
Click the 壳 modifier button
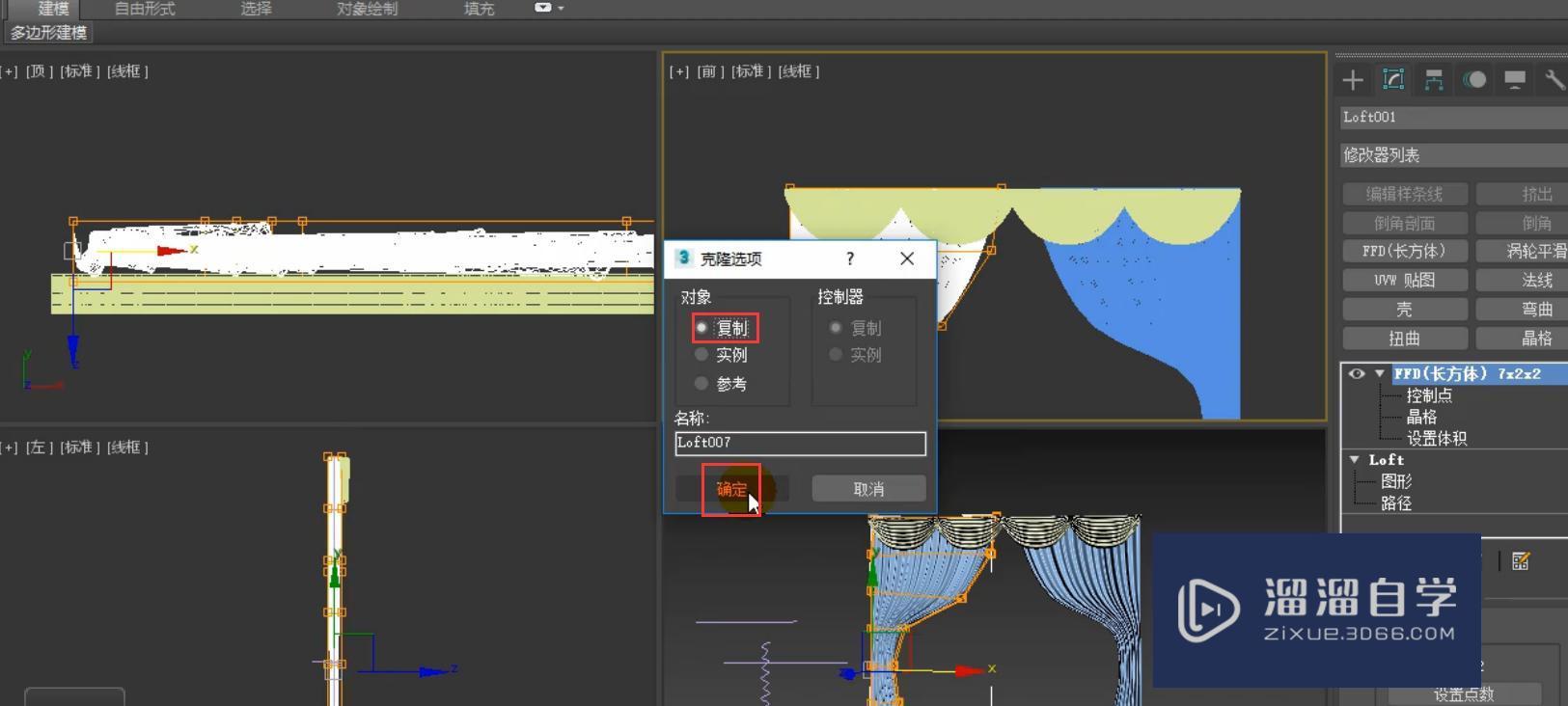(1404, 310)
